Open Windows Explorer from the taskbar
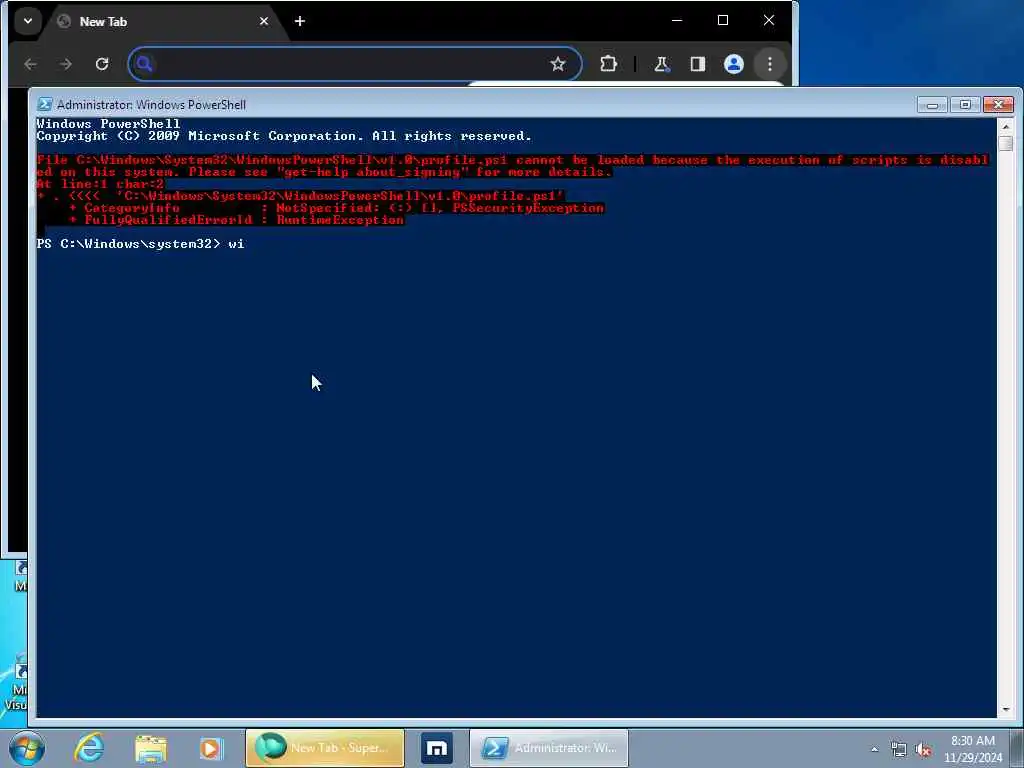 [x=151, y=748]
